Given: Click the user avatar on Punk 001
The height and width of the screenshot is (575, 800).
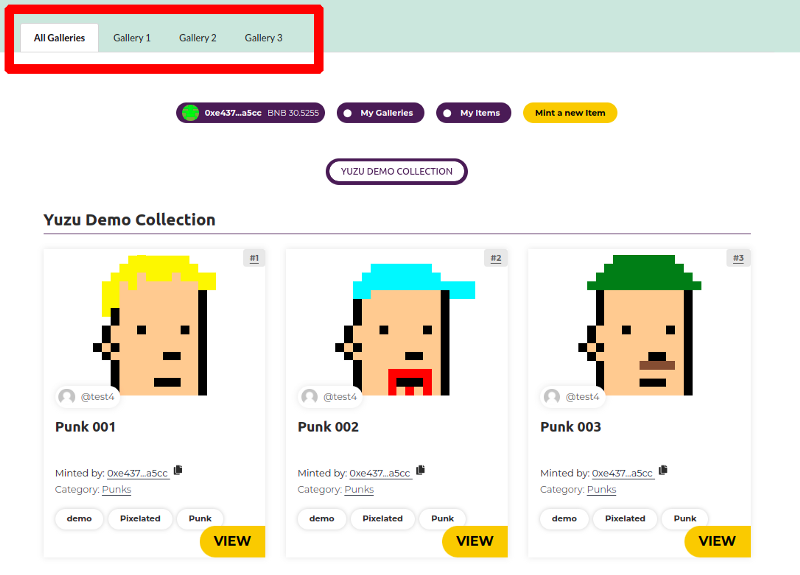Looking at the screenshot, I should click(67, 396).
